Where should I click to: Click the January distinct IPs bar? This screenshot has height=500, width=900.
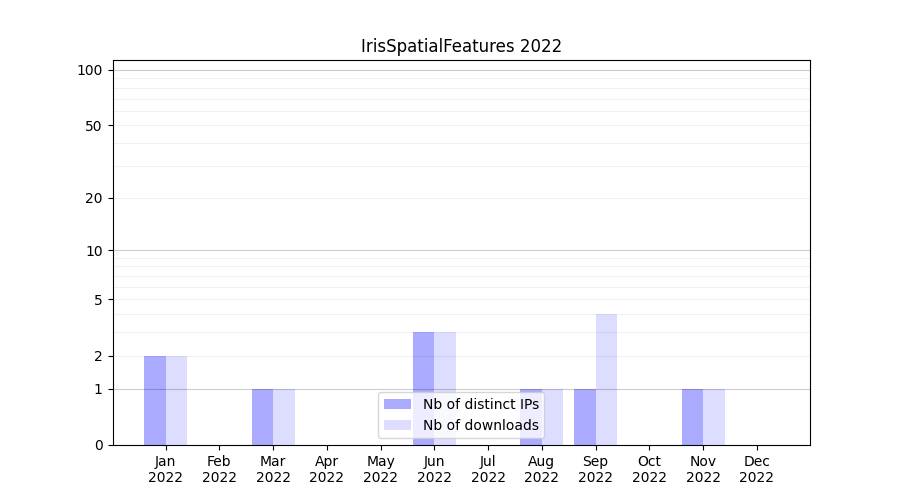tap(155, 400)
